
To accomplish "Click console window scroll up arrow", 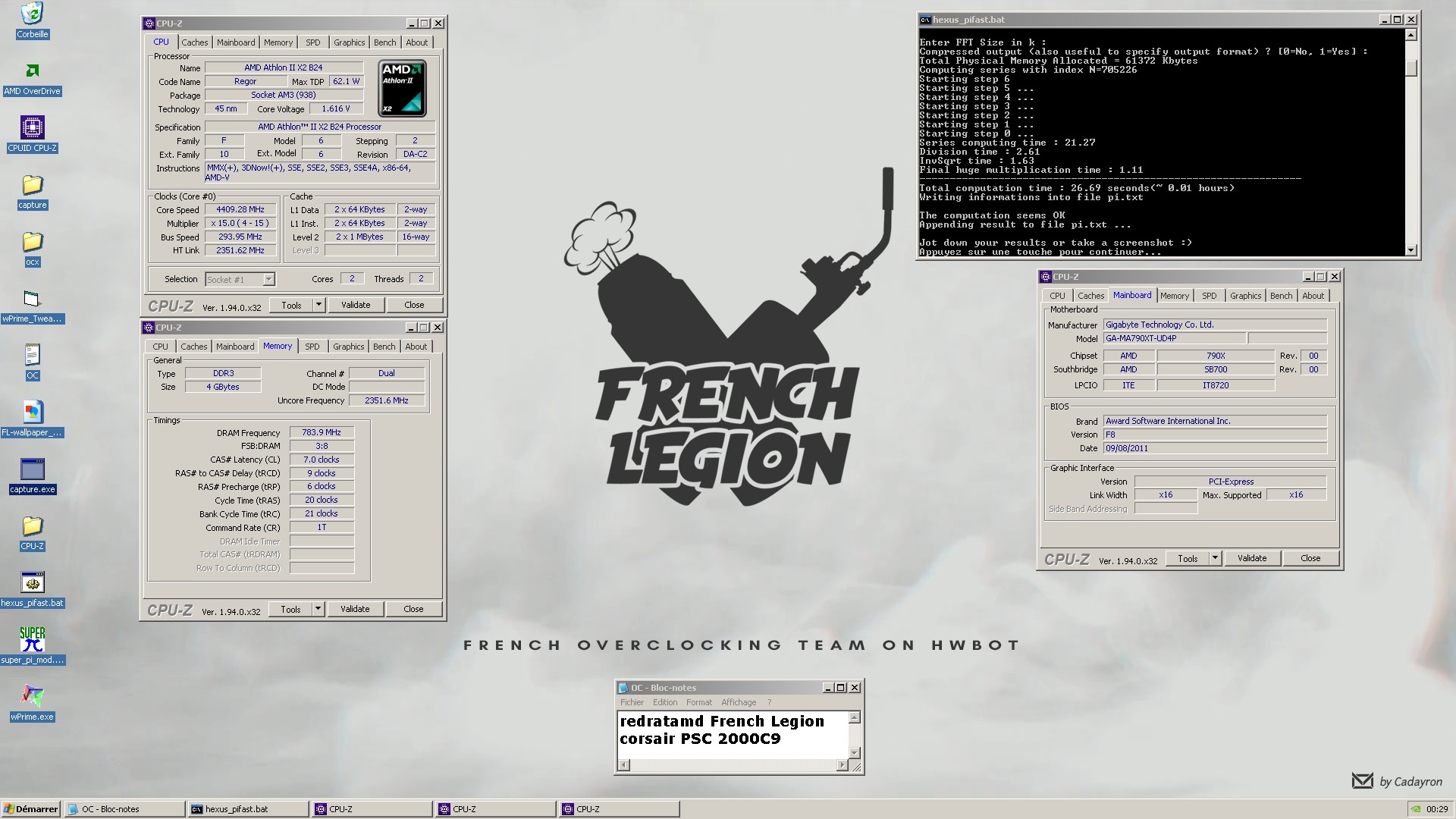I will tap(1410, 35).
